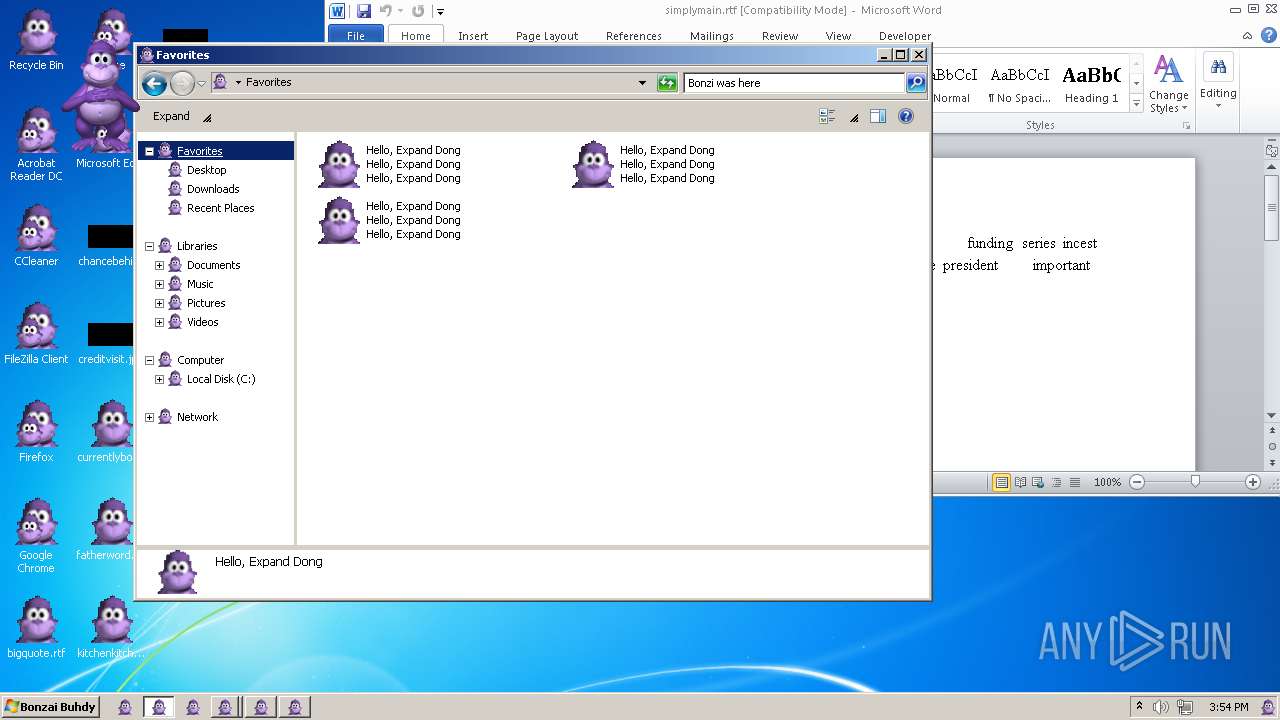Apply No Spacing style

[1019, 84]
